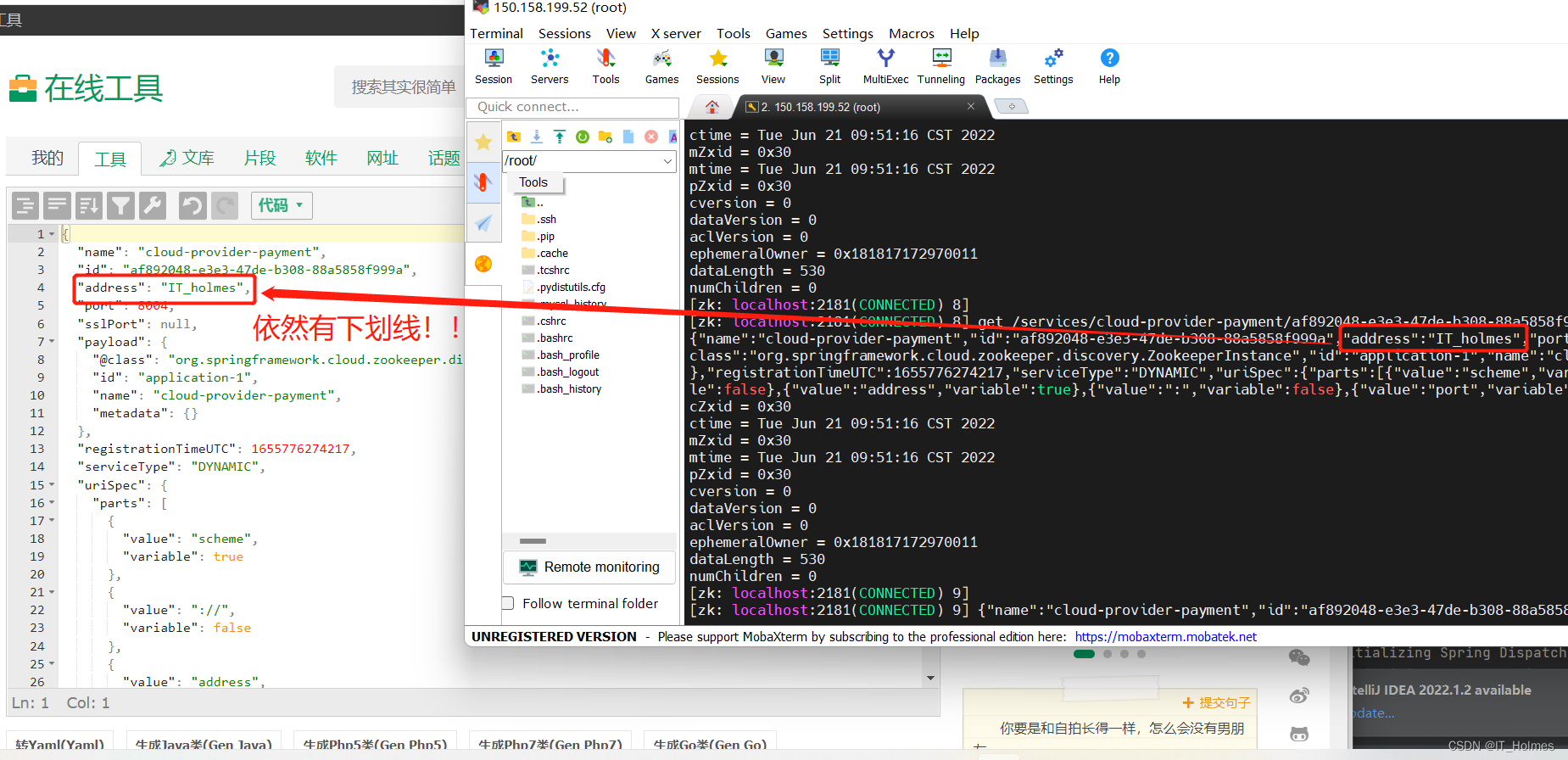Open the MultiExec tool
Screen dimensions: 1568x760
tap(885, 66)
